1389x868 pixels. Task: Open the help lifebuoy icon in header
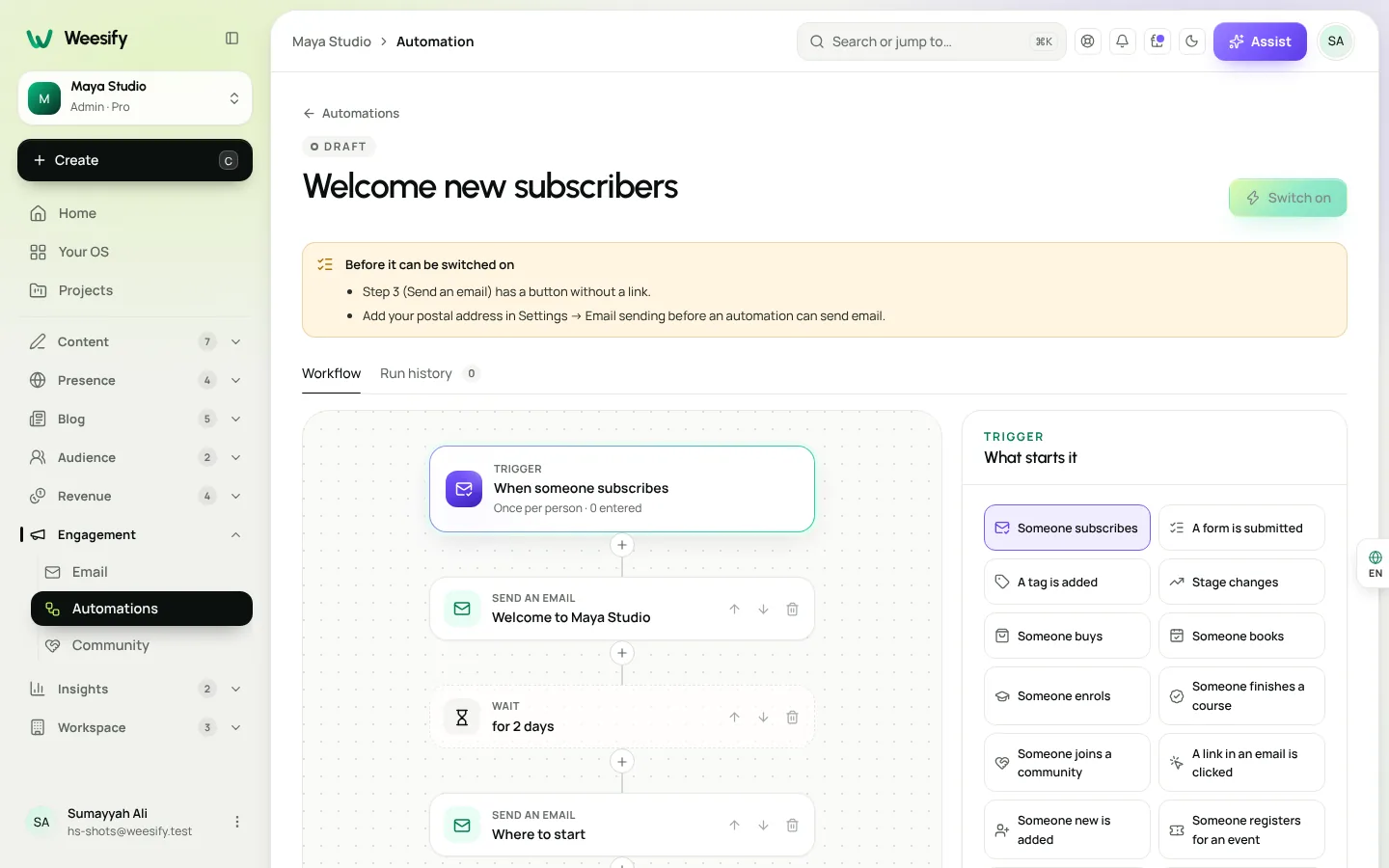pyautogui.click(x=1088, y=41)
